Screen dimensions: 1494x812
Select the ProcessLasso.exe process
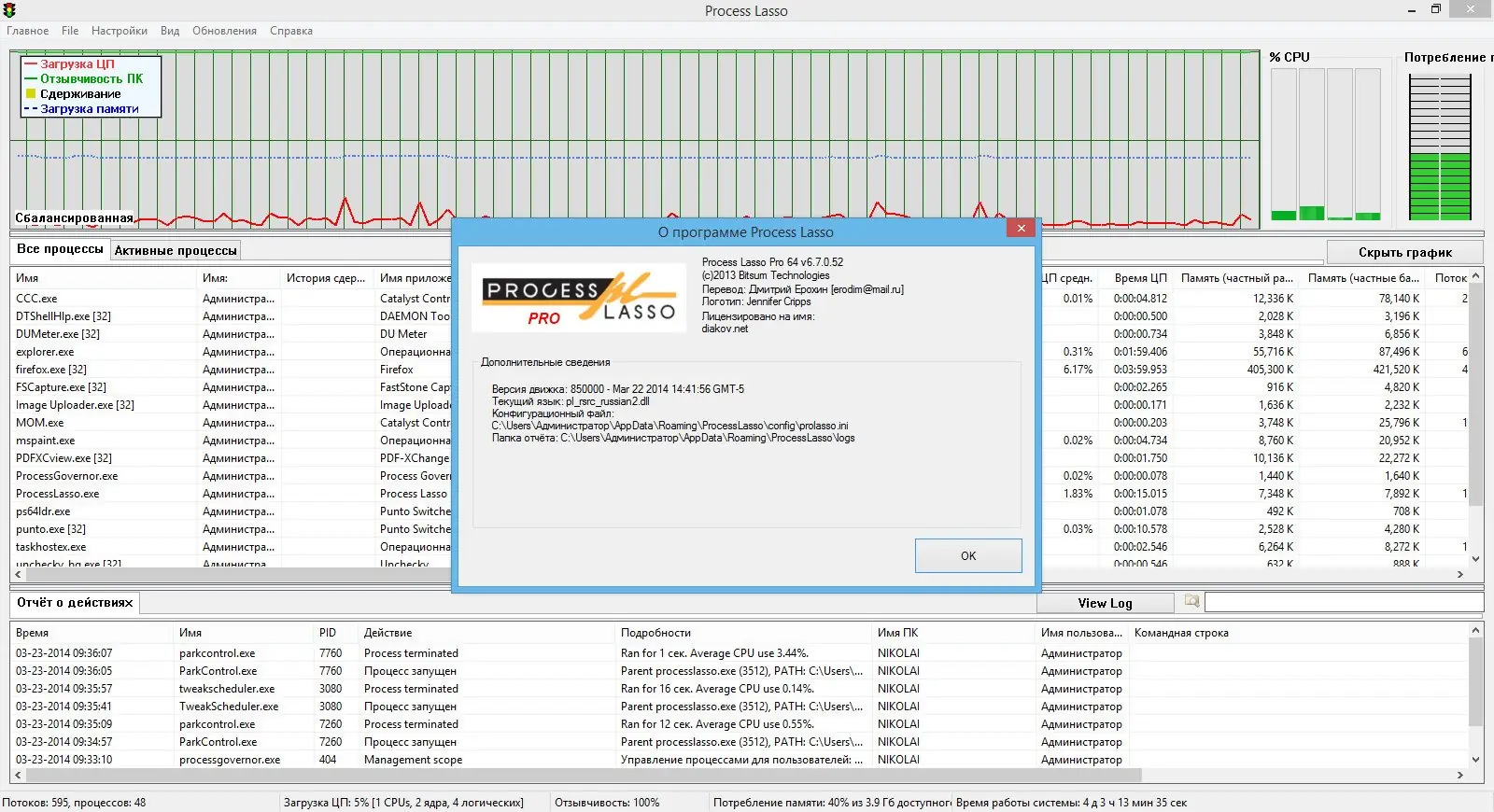click(x=57, y=494)
